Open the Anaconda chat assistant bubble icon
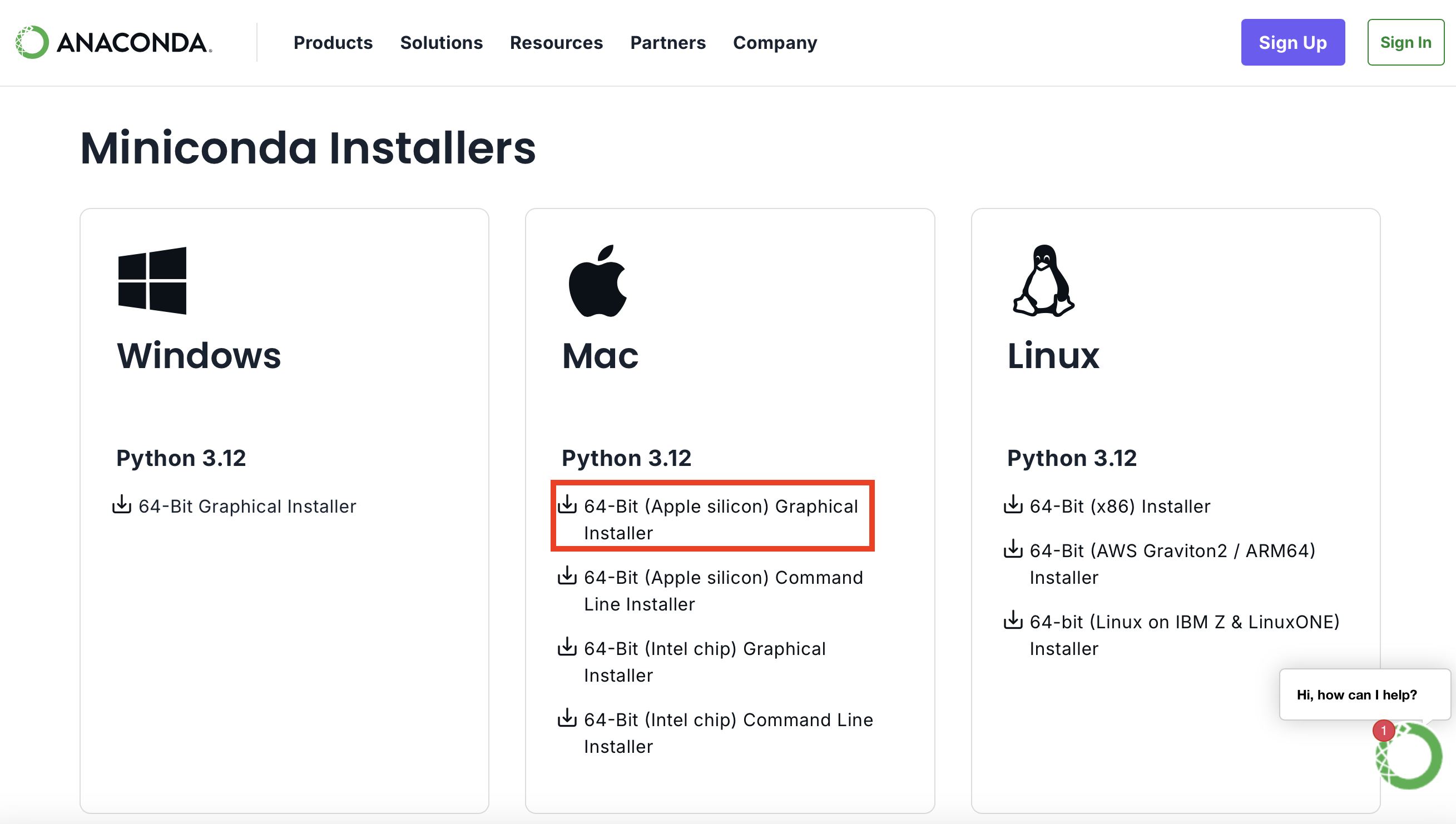This screenshot has width=1456, height=824. click(x=1408, y=756)
